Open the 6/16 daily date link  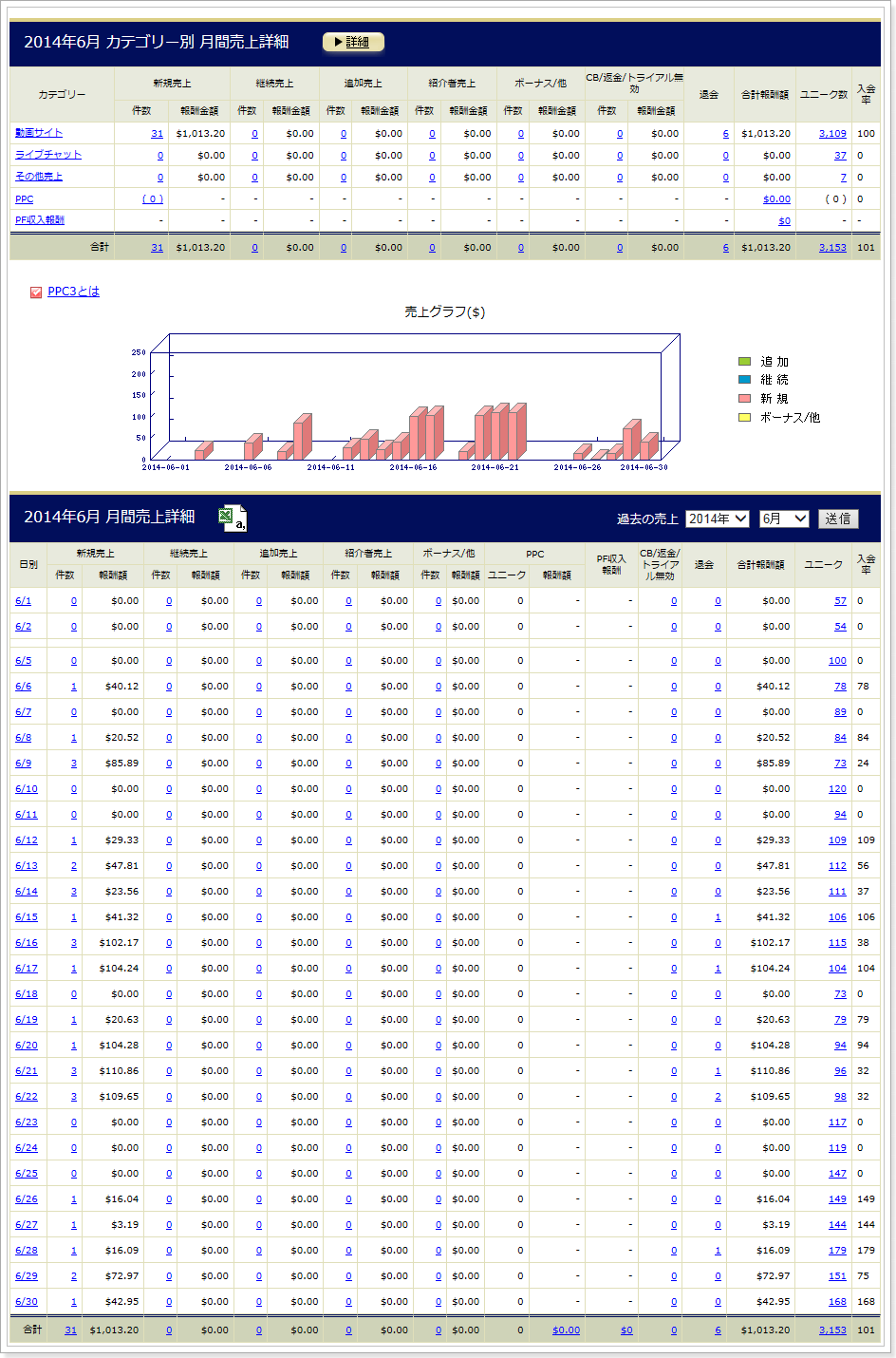[27, 943]
